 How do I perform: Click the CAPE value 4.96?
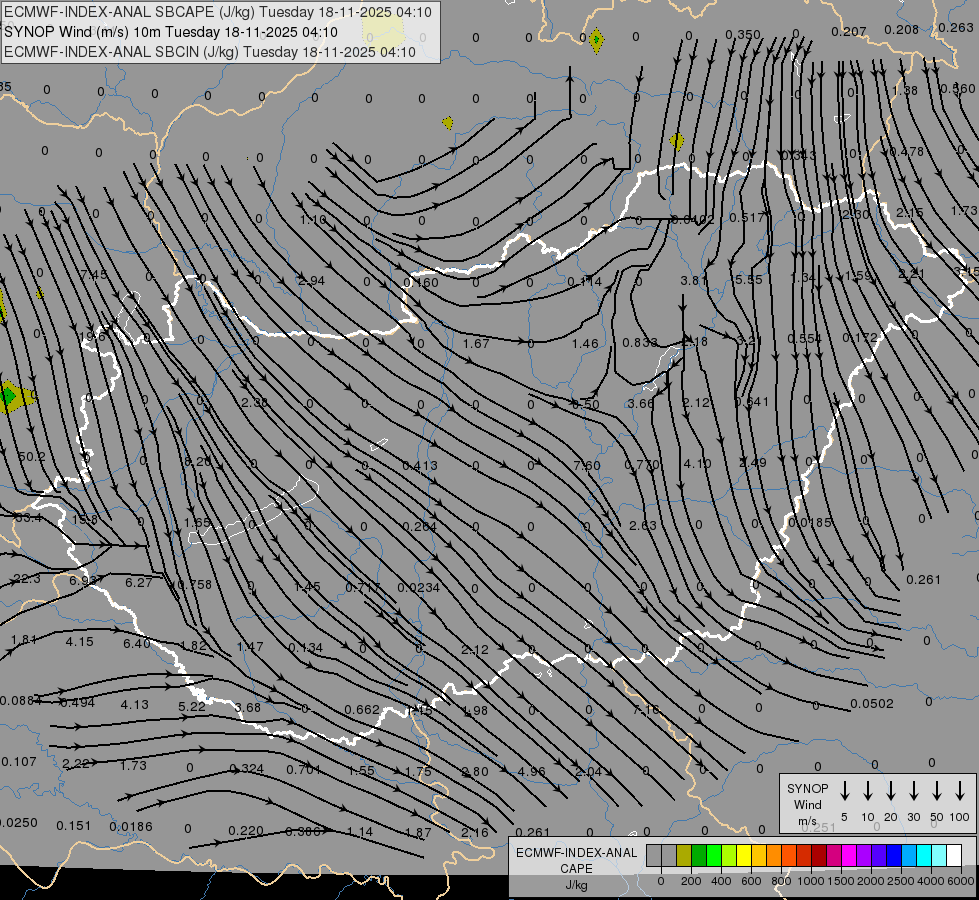(x=531, y=771)
